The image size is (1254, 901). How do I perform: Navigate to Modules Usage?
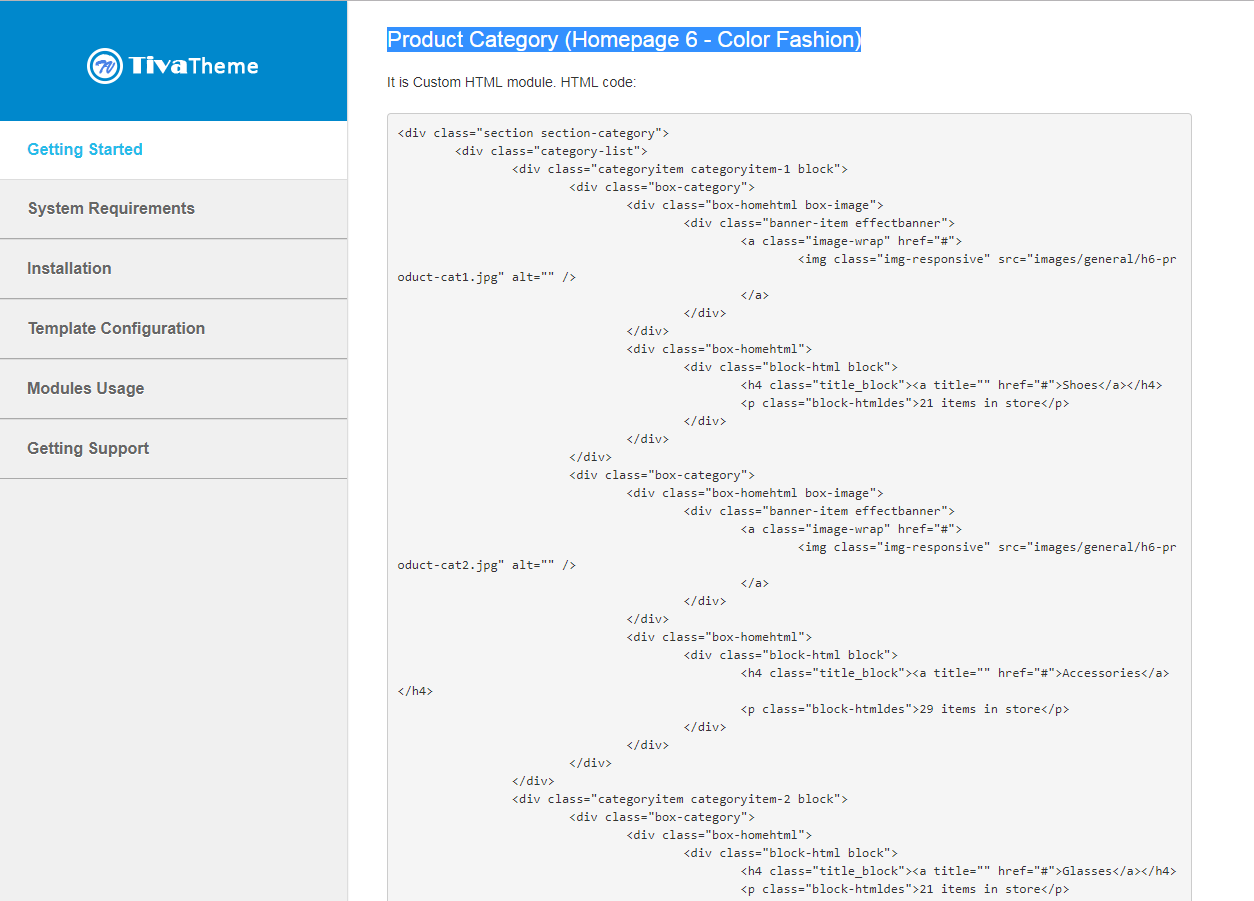(x=173, y=389)
